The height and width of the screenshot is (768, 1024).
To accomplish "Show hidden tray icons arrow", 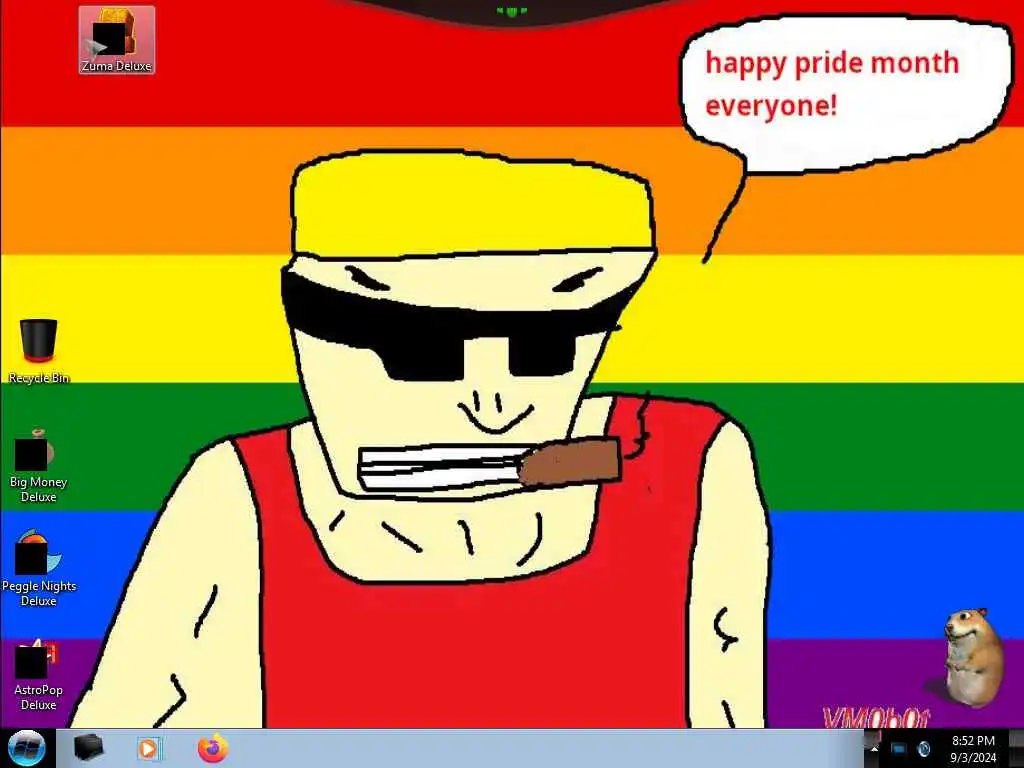I will click(874, 749).
